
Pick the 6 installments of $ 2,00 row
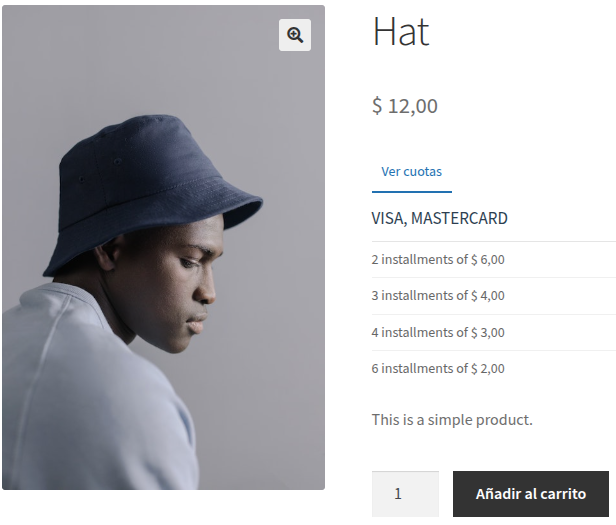click(x=438, y=368)
